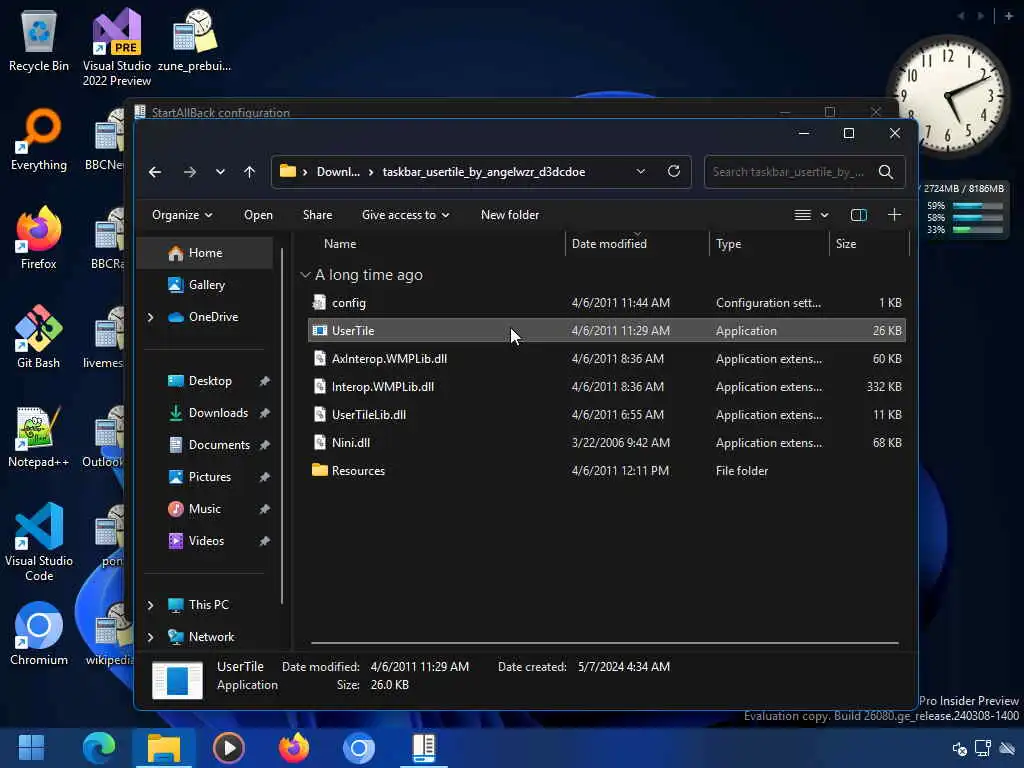Screen dimensions: 1024x768
Task: Expand the Network node
Action: [x=150, y=637]
